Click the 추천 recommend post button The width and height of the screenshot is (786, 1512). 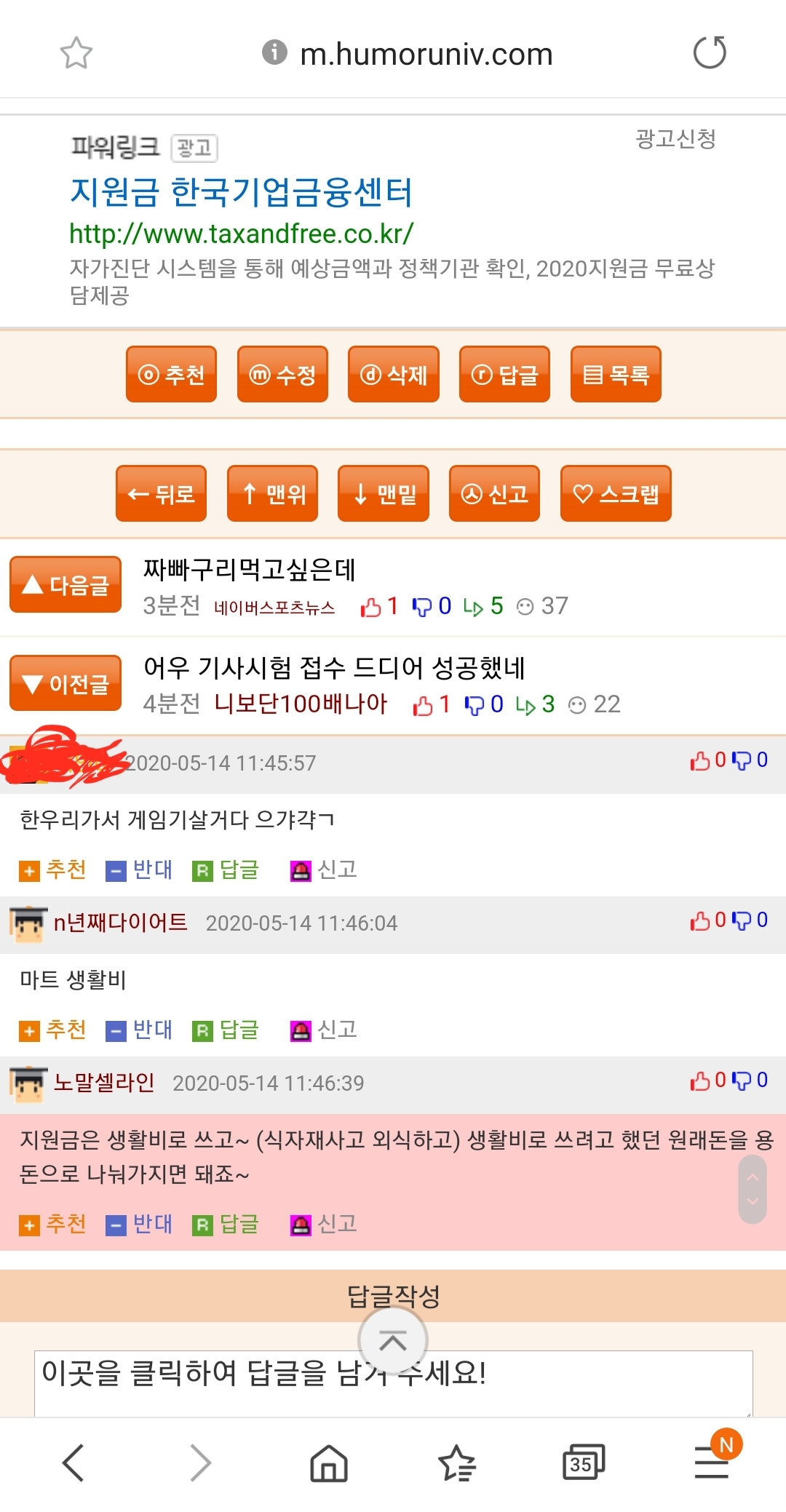click(171, 374)
